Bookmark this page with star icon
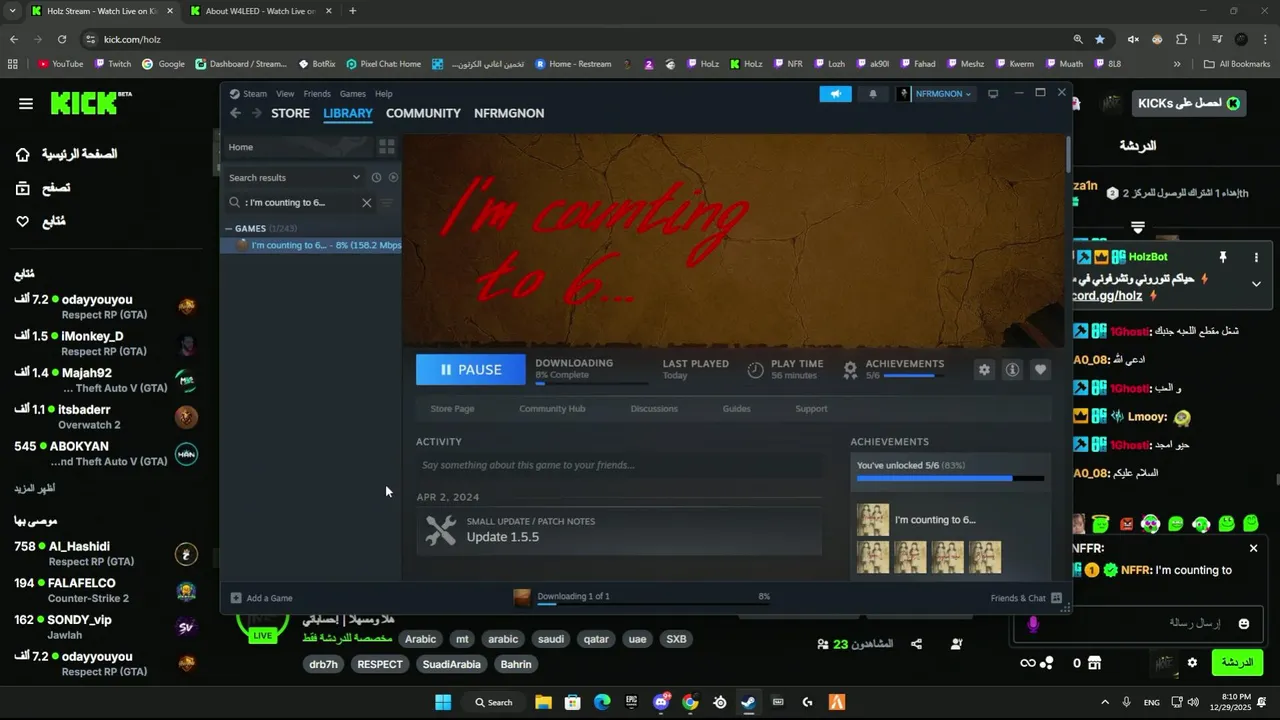The image size is (1280, 720). point(1100,39)
